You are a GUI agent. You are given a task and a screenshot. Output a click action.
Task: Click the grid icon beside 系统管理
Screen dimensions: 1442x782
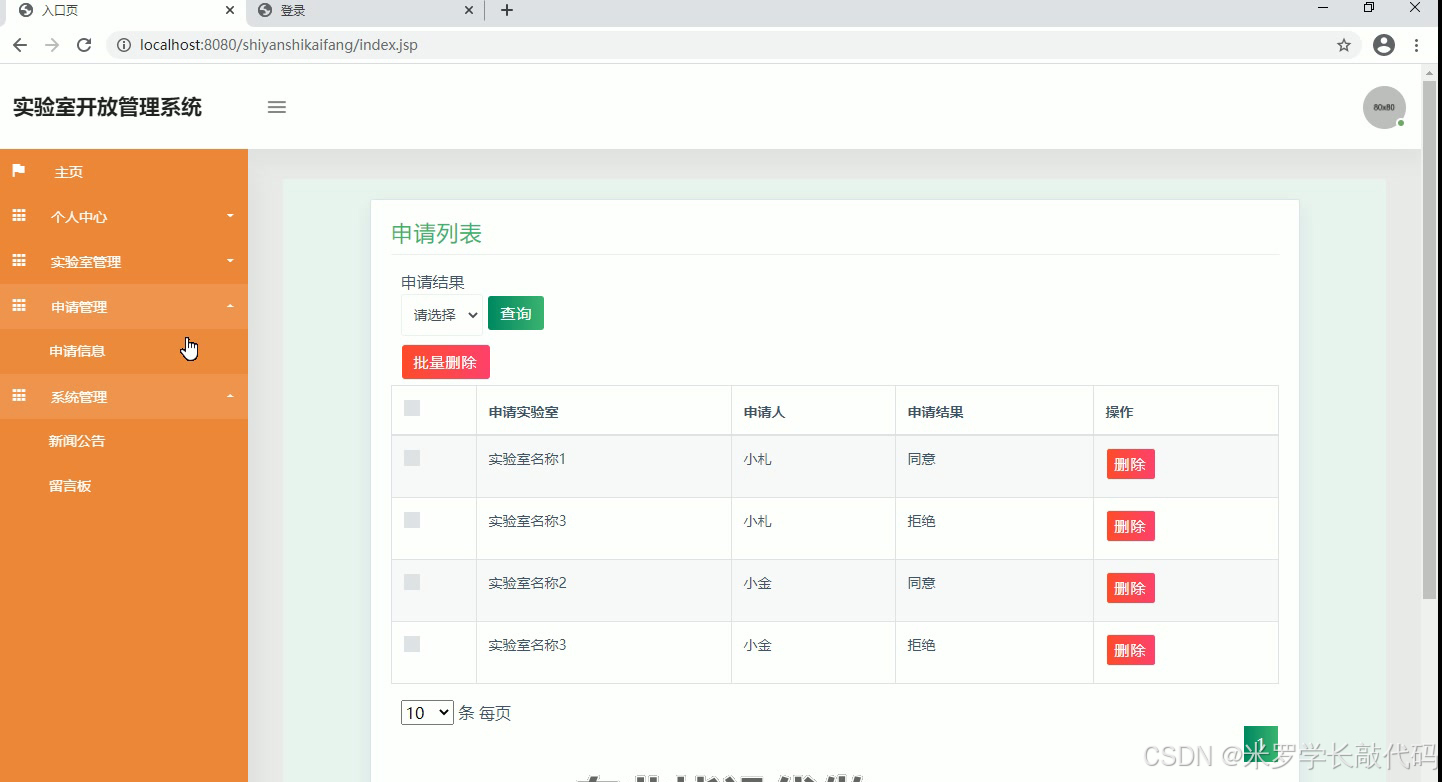pyautogui.click(x=18, y=396)
